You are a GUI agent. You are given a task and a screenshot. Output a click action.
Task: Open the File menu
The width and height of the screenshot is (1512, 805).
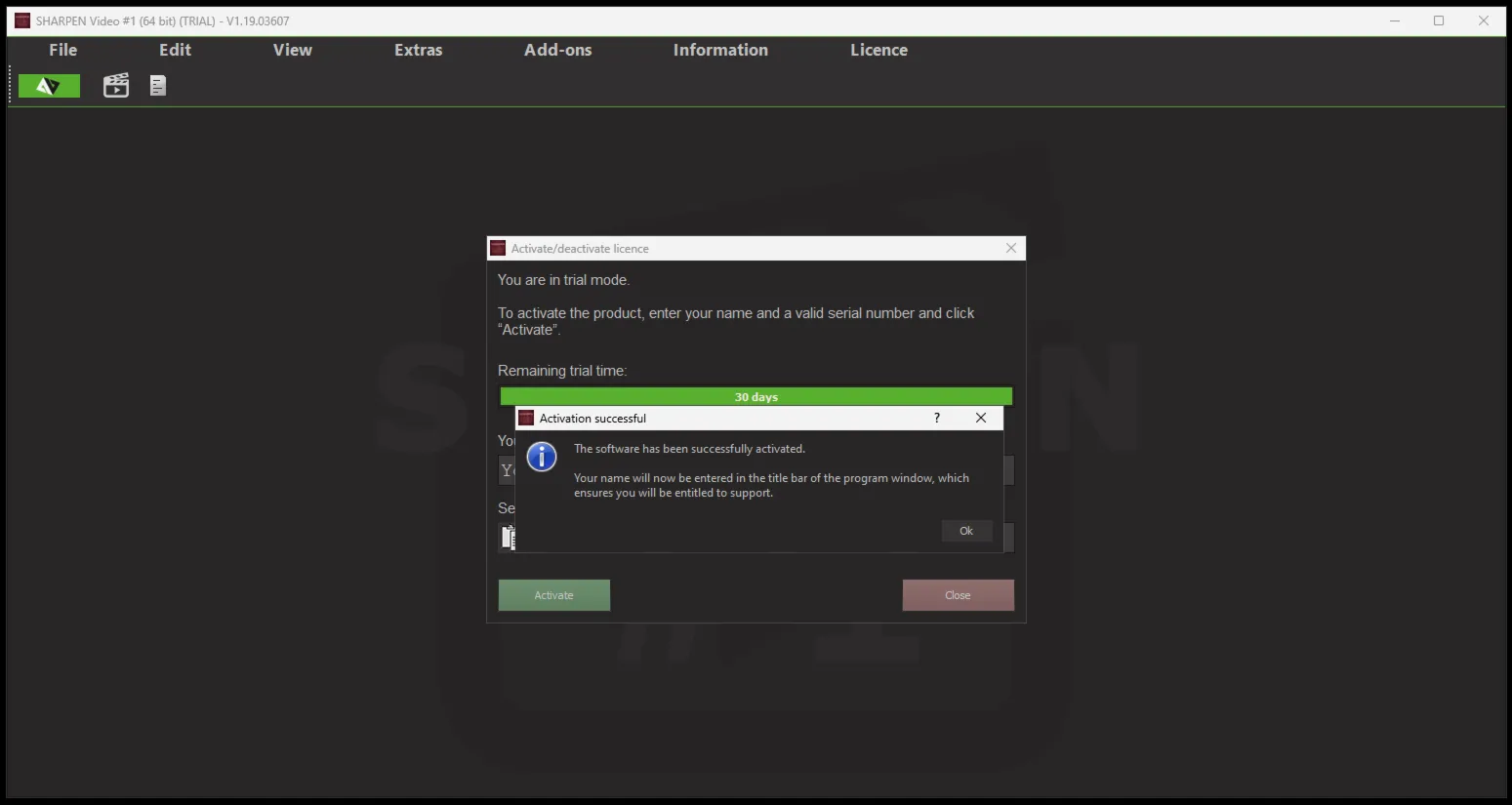pos(63,50)
